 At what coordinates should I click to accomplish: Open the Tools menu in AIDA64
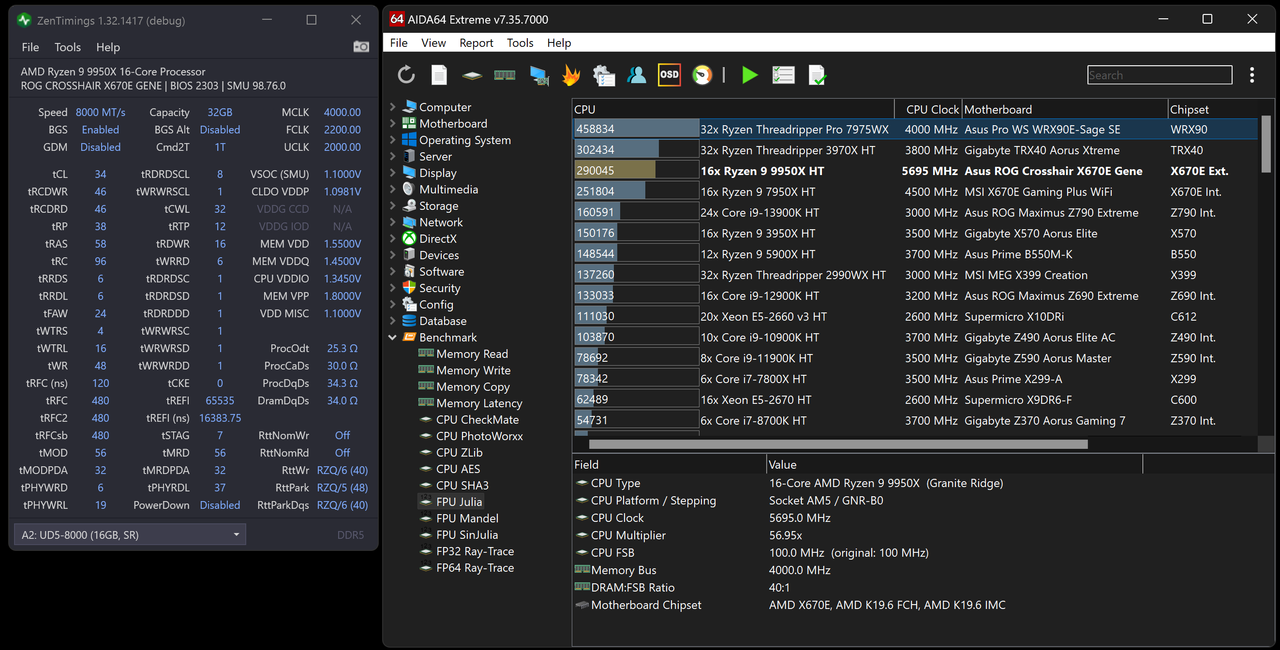tap(520, 43)
